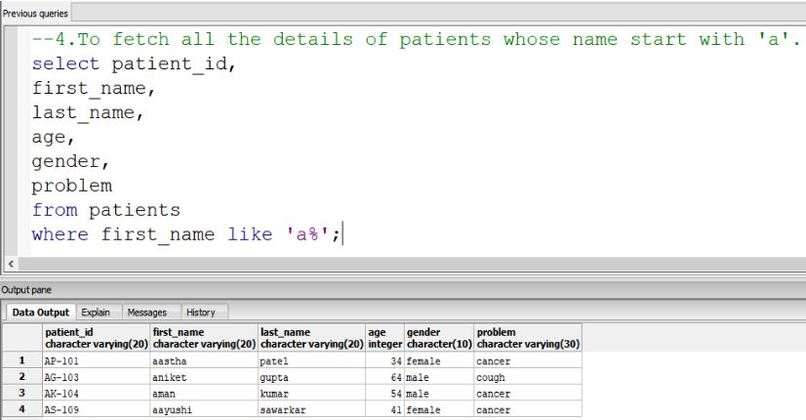Click cell 'sawarkar'
This screenshot has height=420, width=806.
pyautogui.click(x=312, y=410)
